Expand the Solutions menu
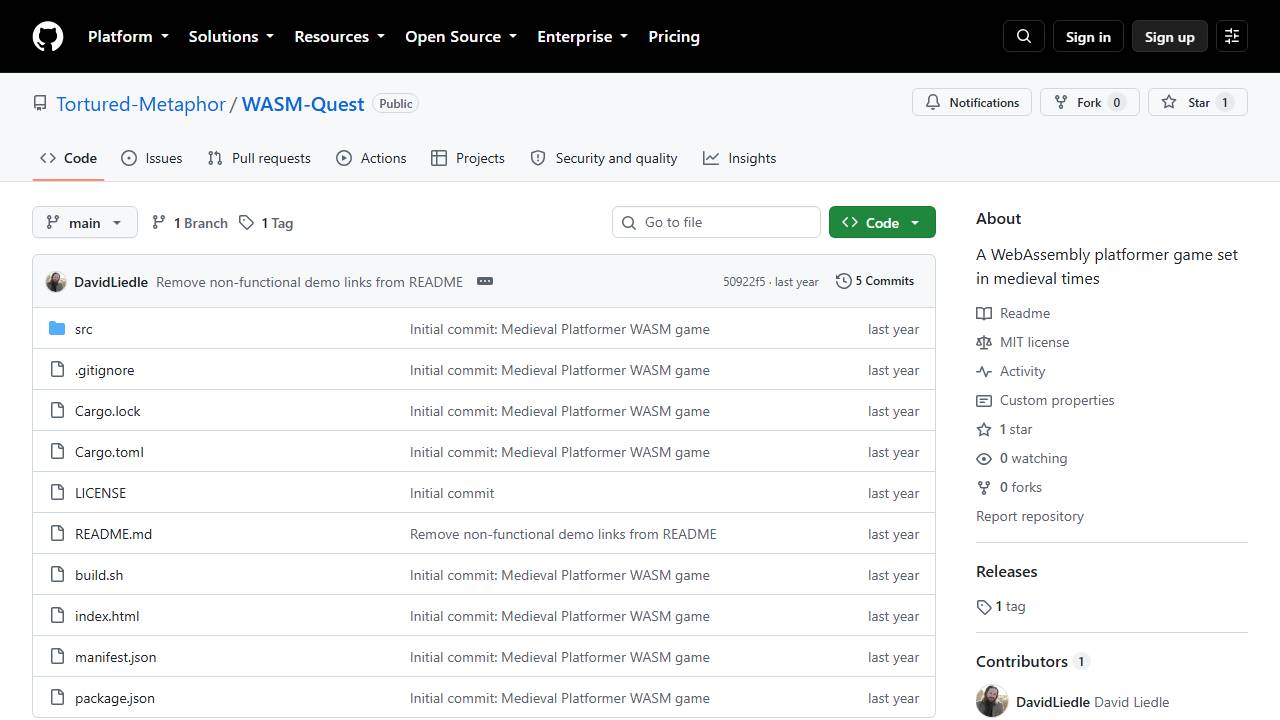Screen dimensions: 1280x720 click(231, 37)
